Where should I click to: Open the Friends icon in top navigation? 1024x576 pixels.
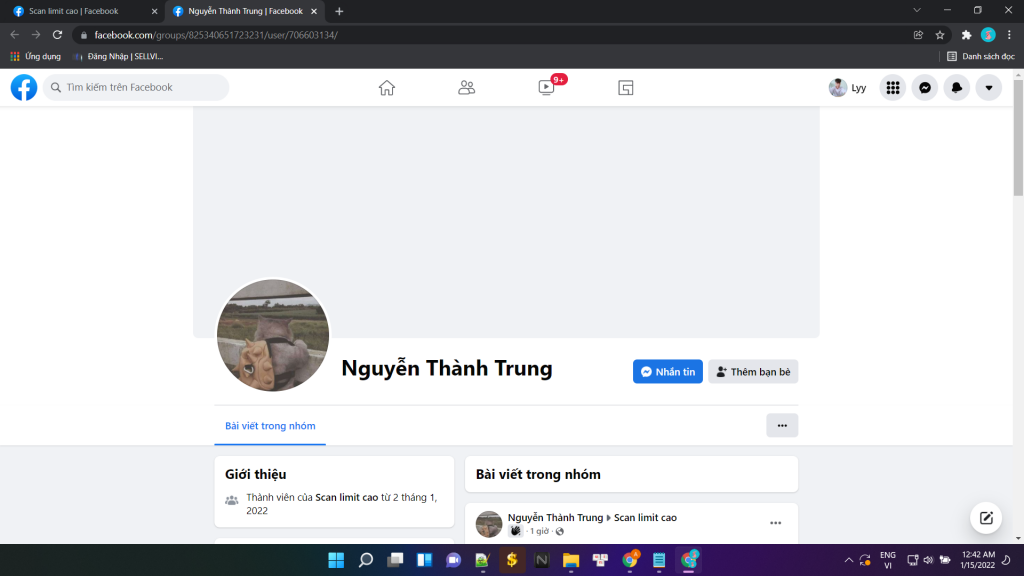click(466, 88)
